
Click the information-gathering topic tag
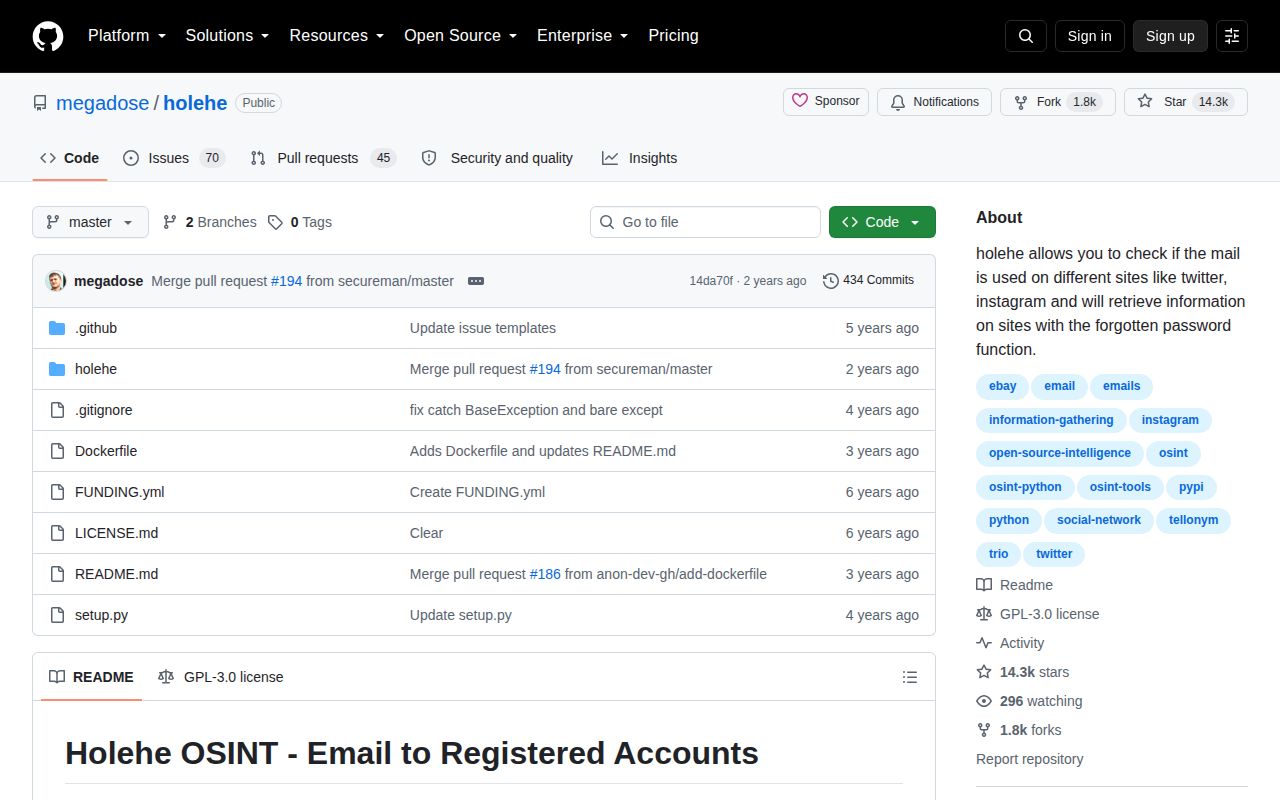pyautogui.click(x=1051, y=420)
